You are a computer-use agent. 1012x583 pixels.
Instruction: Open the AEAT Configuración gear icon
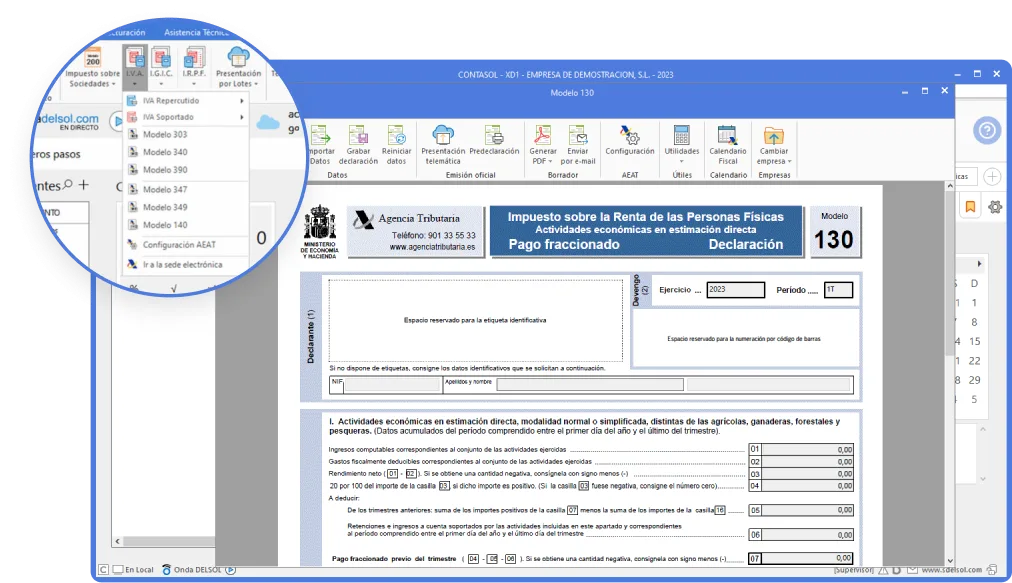(x=629, y=135)
